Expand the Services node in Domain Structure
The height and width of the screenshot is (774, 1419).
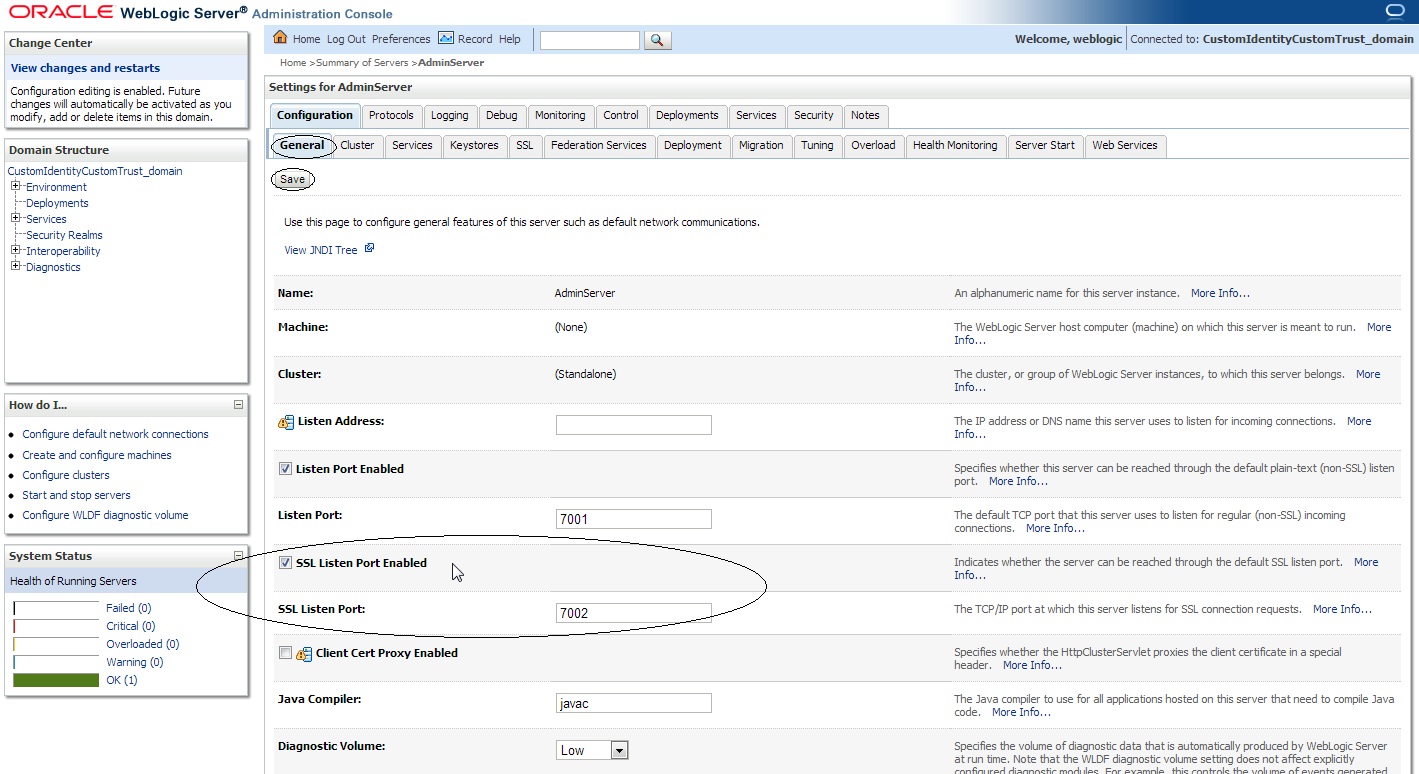click(16, 219)
